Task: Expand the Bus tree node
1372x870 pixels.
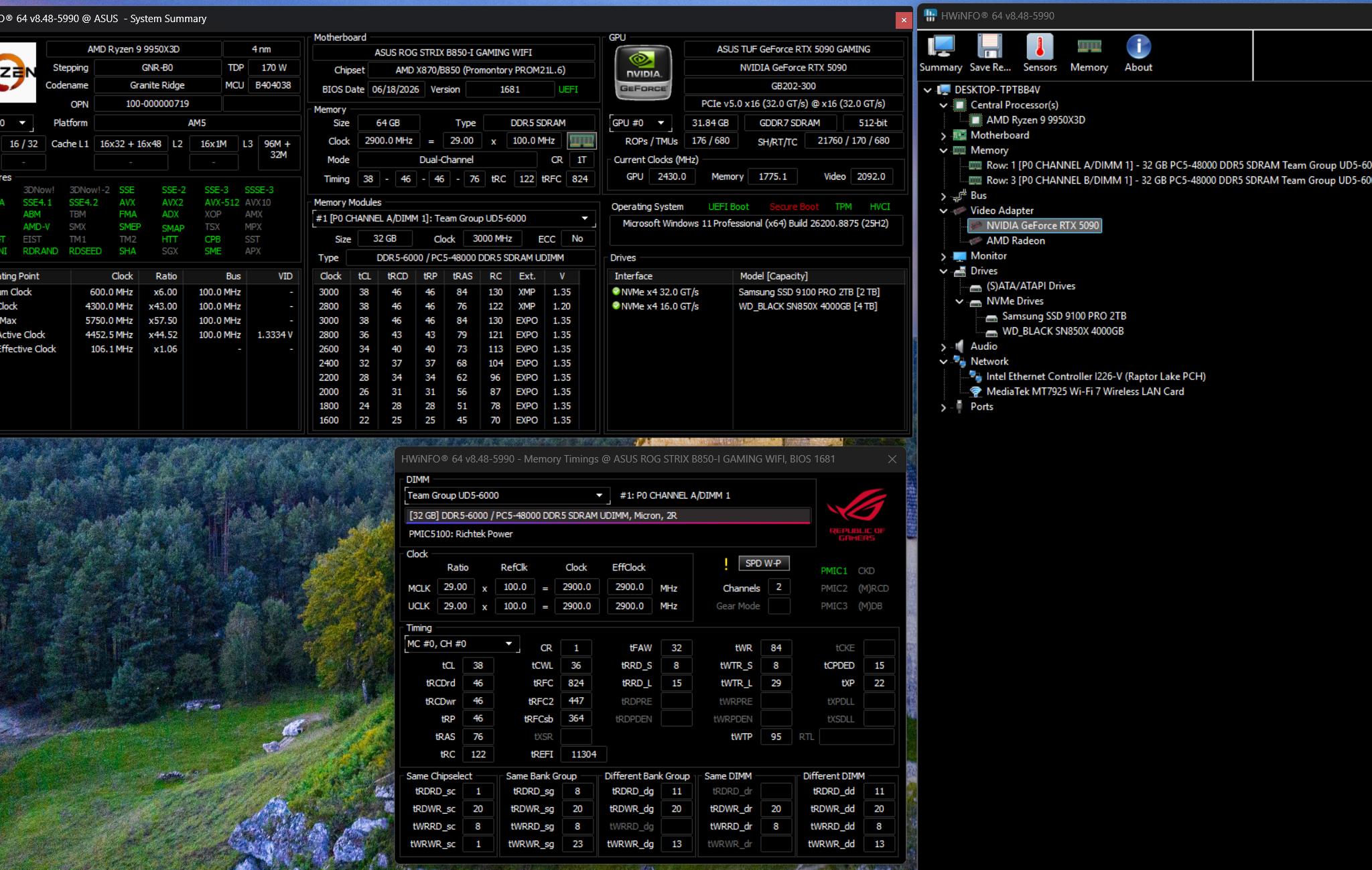Action: (944, 196)
